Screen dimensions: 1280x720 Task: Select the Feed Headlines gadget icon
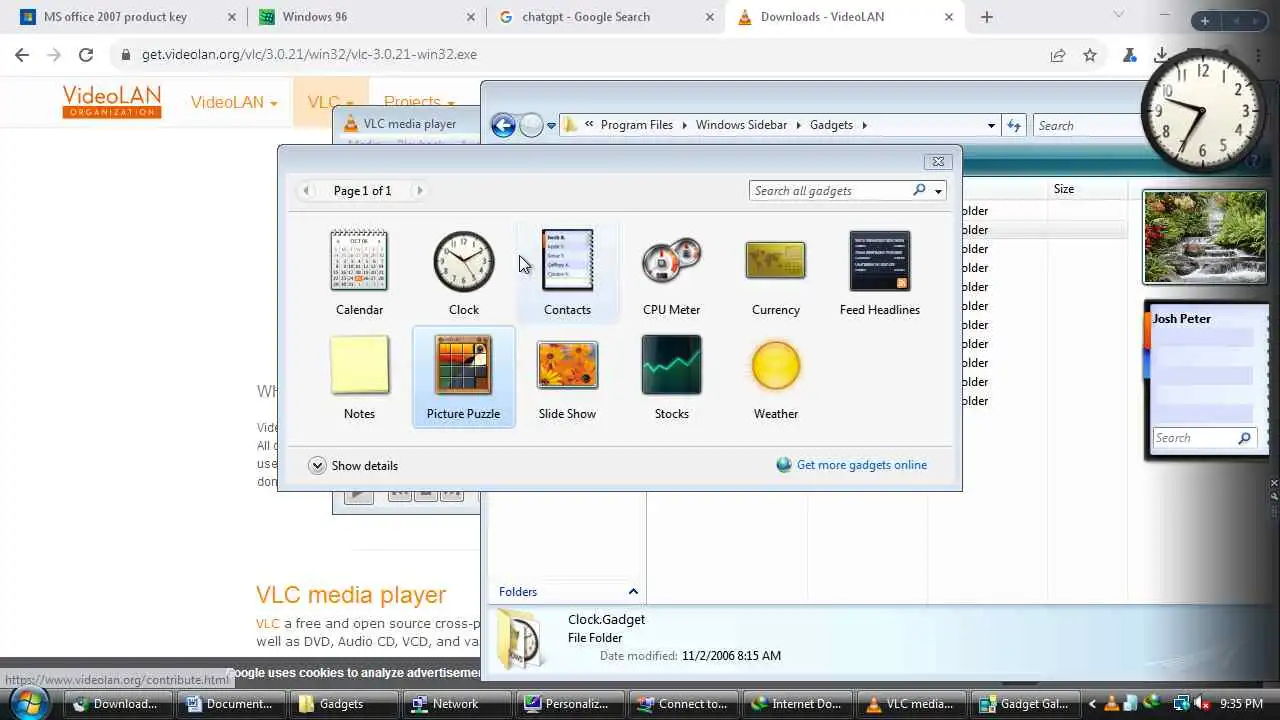(880, 261)
